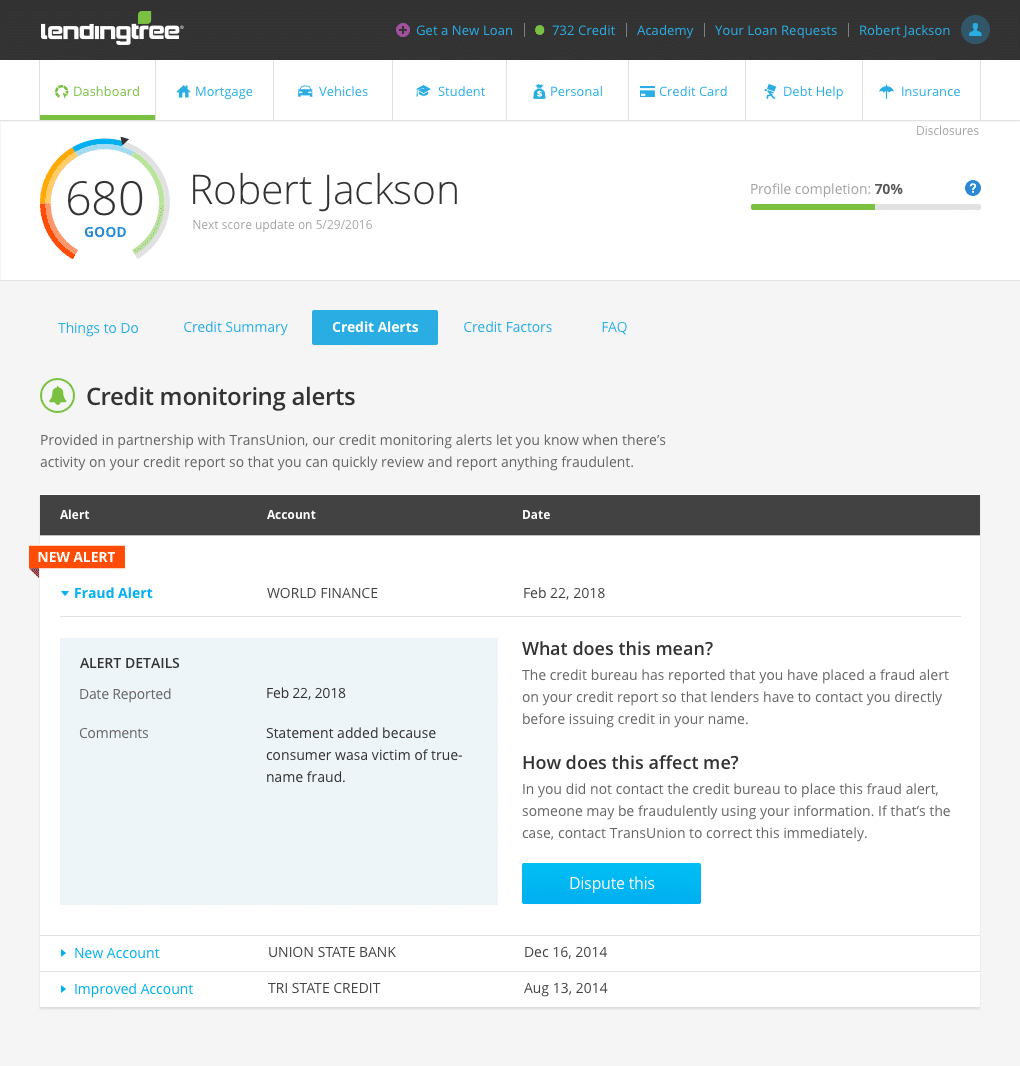Click the Credit Card icon in navigation

click(x=647, y=91)
